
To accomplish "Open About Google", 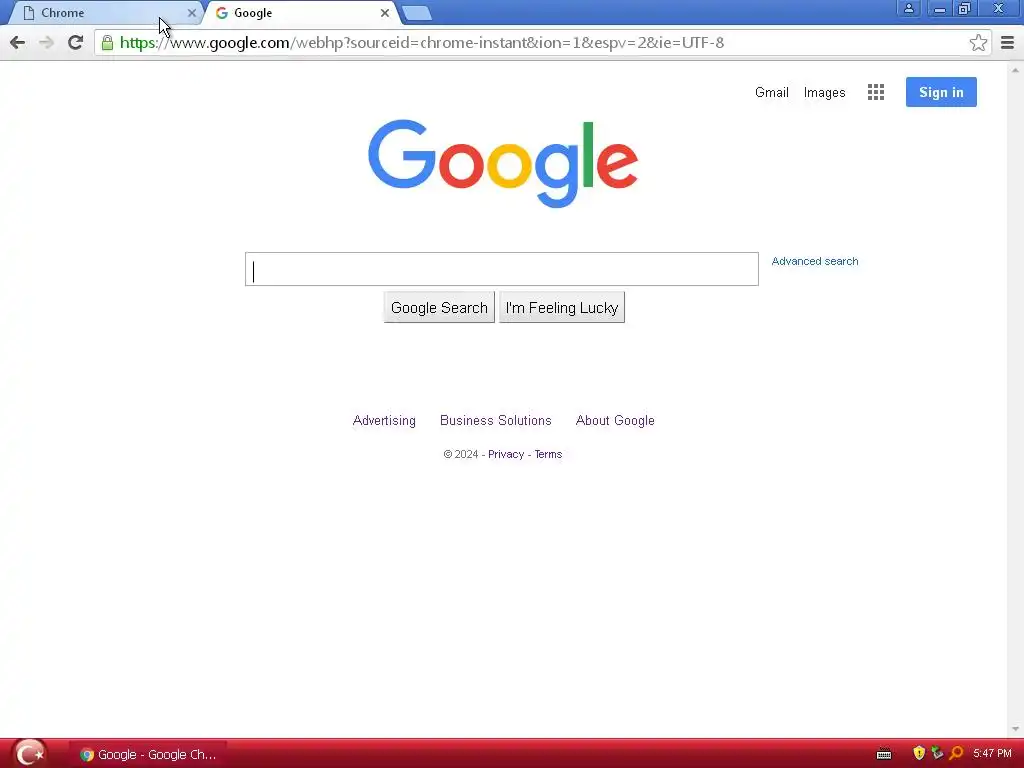I will 615,421.
